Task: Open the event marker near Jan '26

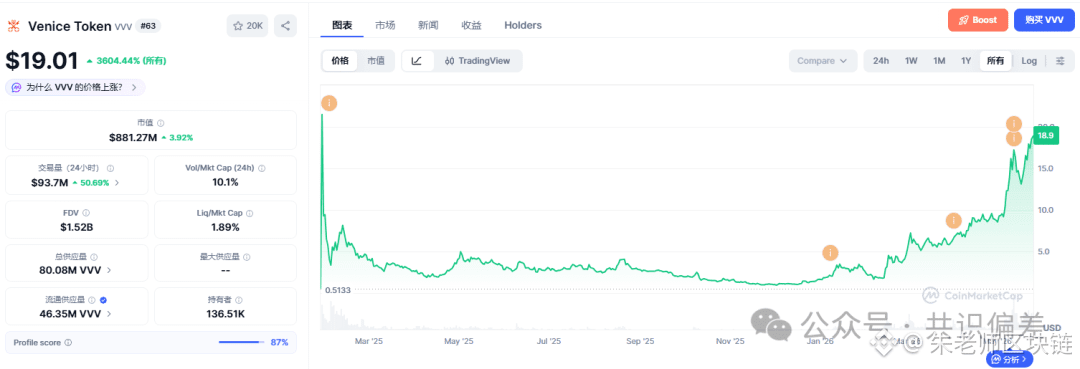Action: point(831,253)
